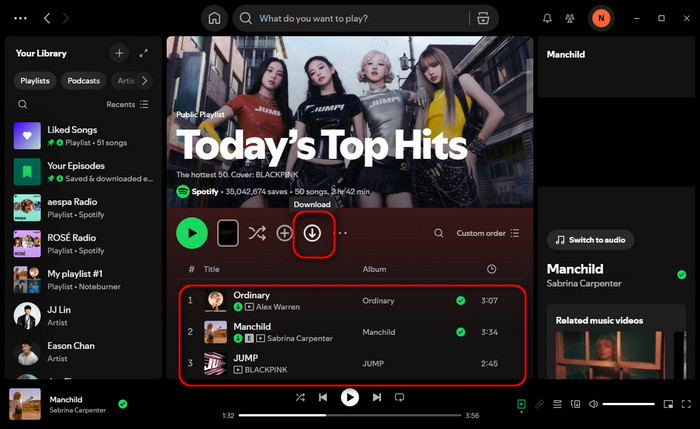Click the duration clock column icon
The height and width of the screenshot is (429, 700).
pyautogui.click(x=491, y=269)
